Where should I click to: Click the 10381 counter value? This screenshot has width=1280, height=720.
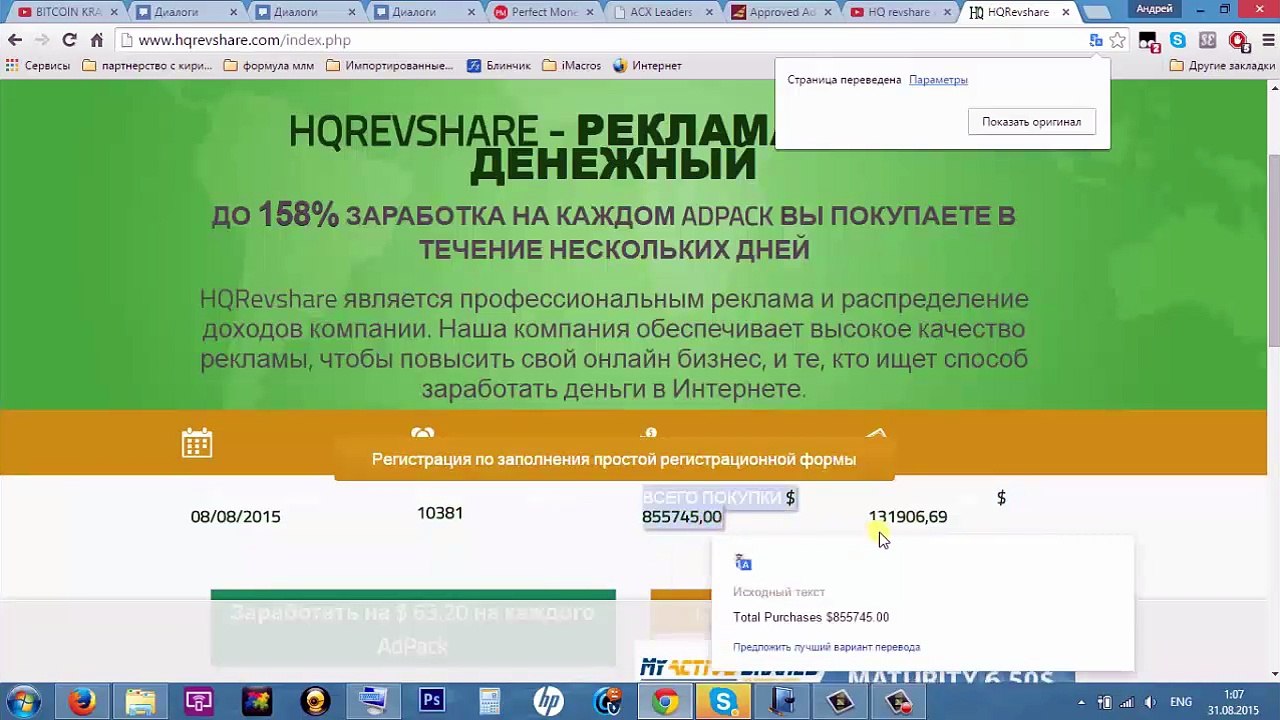pyautogui.click(x=440, y=513)
